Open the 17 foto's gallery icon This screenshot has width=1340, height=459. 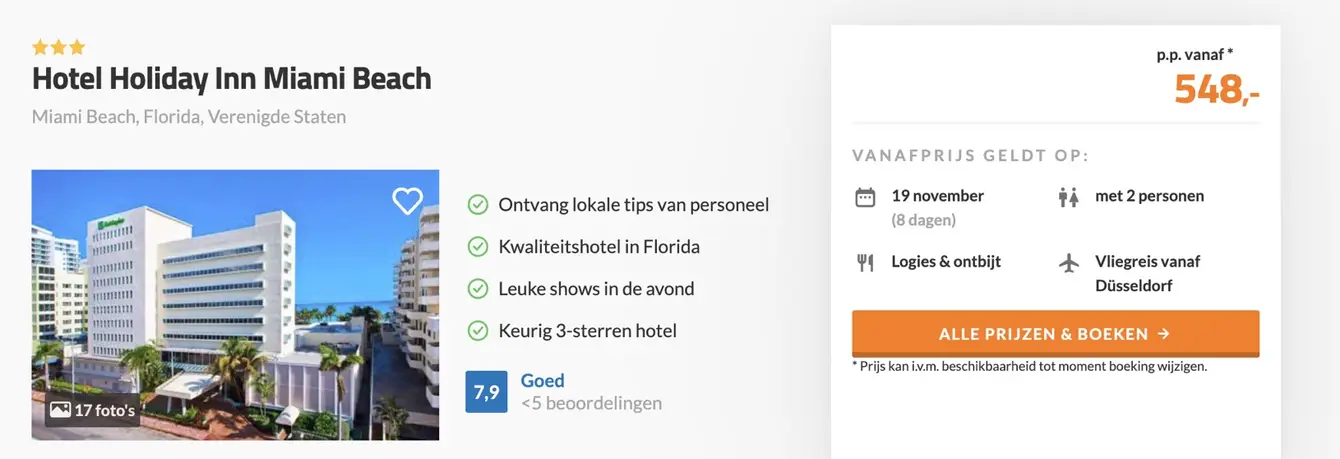tap(60, 410)
